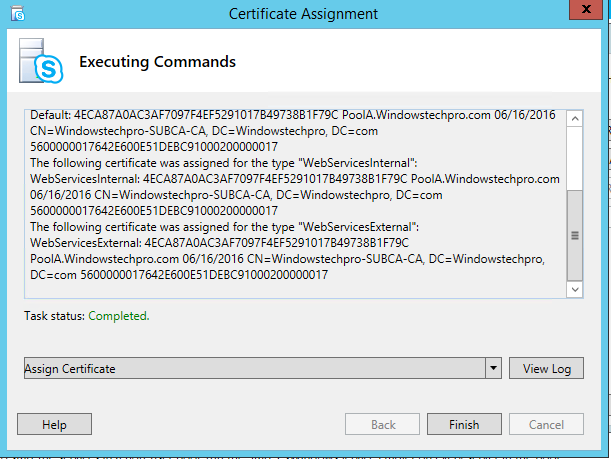Viewport: 611px width, 459px height.
Task: Click the Skype server icon beside Executing Commands
Action: pyautogui.click(x=41, y=61)
